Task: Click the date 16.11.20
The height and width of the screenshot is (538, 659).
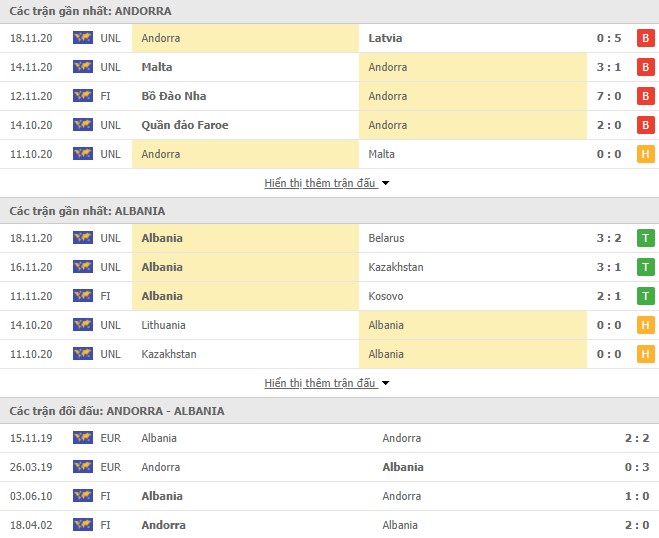Action: coord(31,267)
